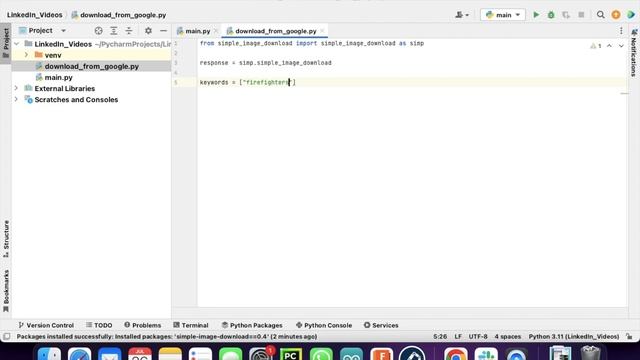Open Python 3.11 interpreter selector

[x=573, y=337]
